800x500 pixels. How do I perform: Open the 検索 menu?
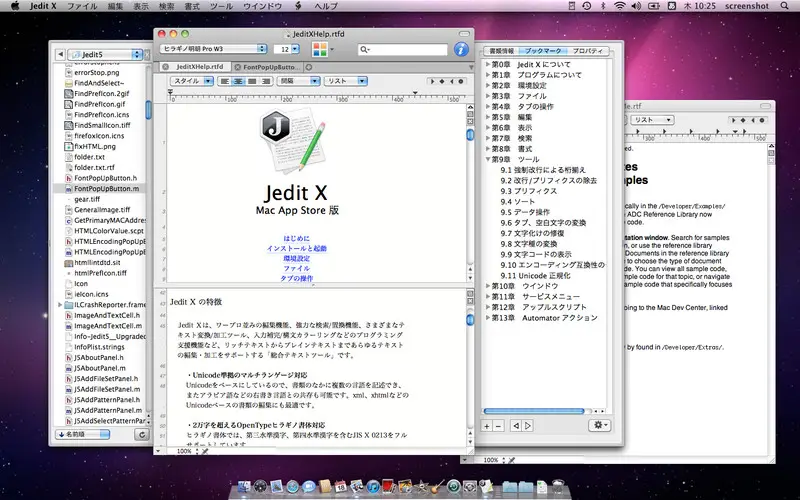166,6
